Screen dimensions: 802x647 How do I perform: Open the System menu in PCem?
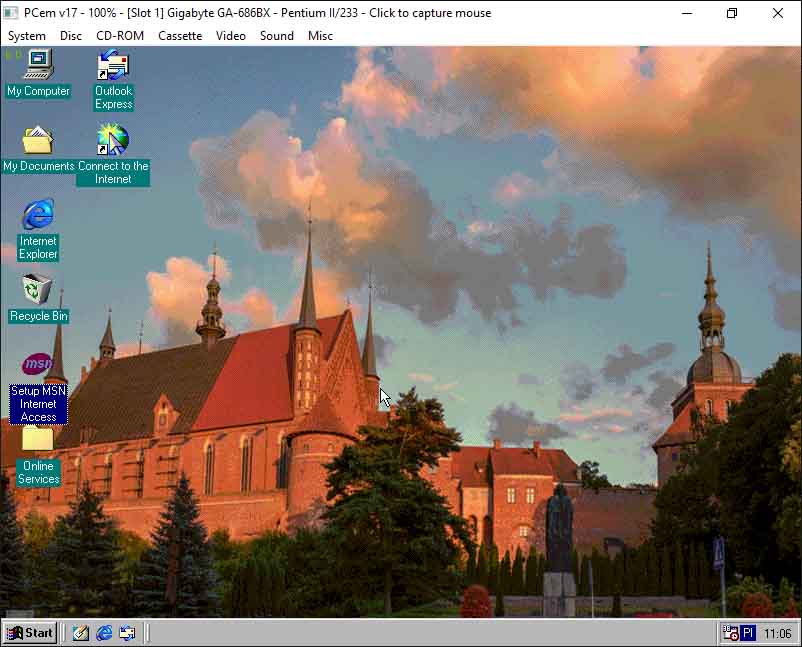click(27, 36)
